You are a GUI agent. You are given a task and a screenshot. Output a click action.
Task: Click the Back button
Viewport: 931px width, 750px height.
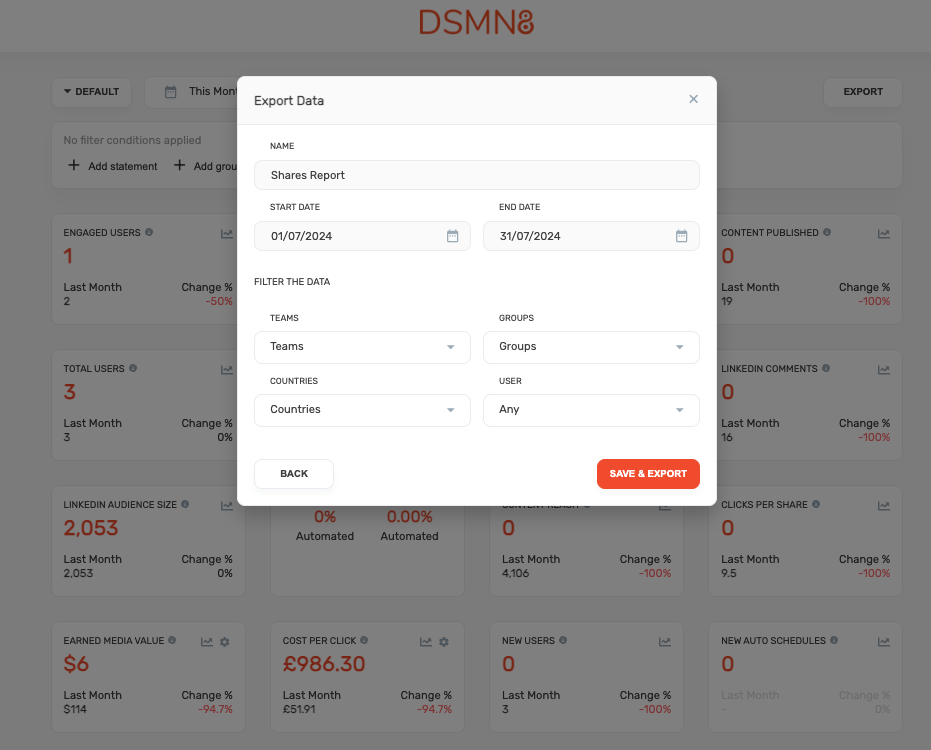(294, 474)
